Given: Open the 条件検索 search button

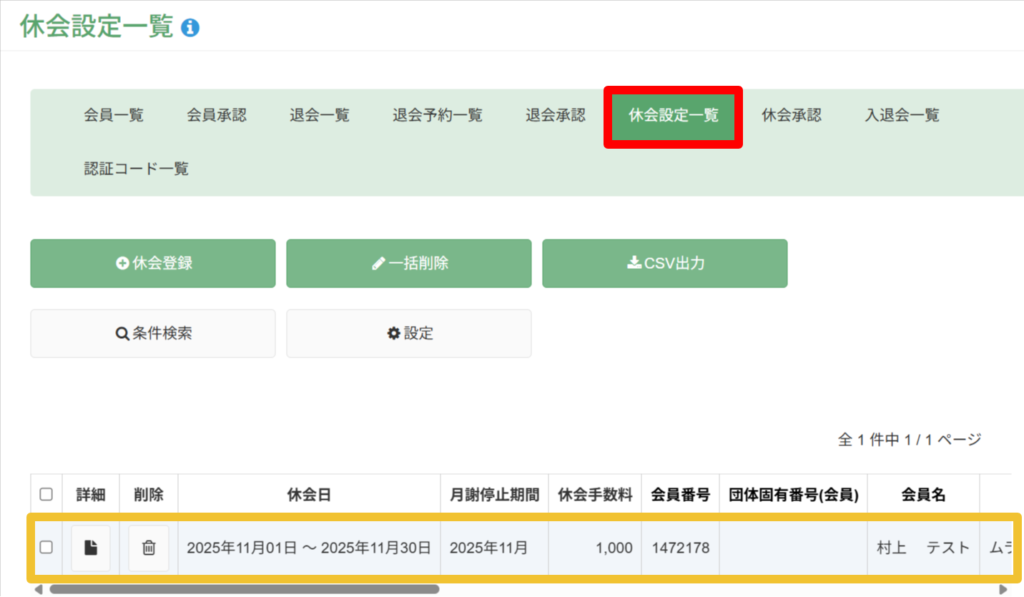Looking at the screenshot, I should pos(153,333).
